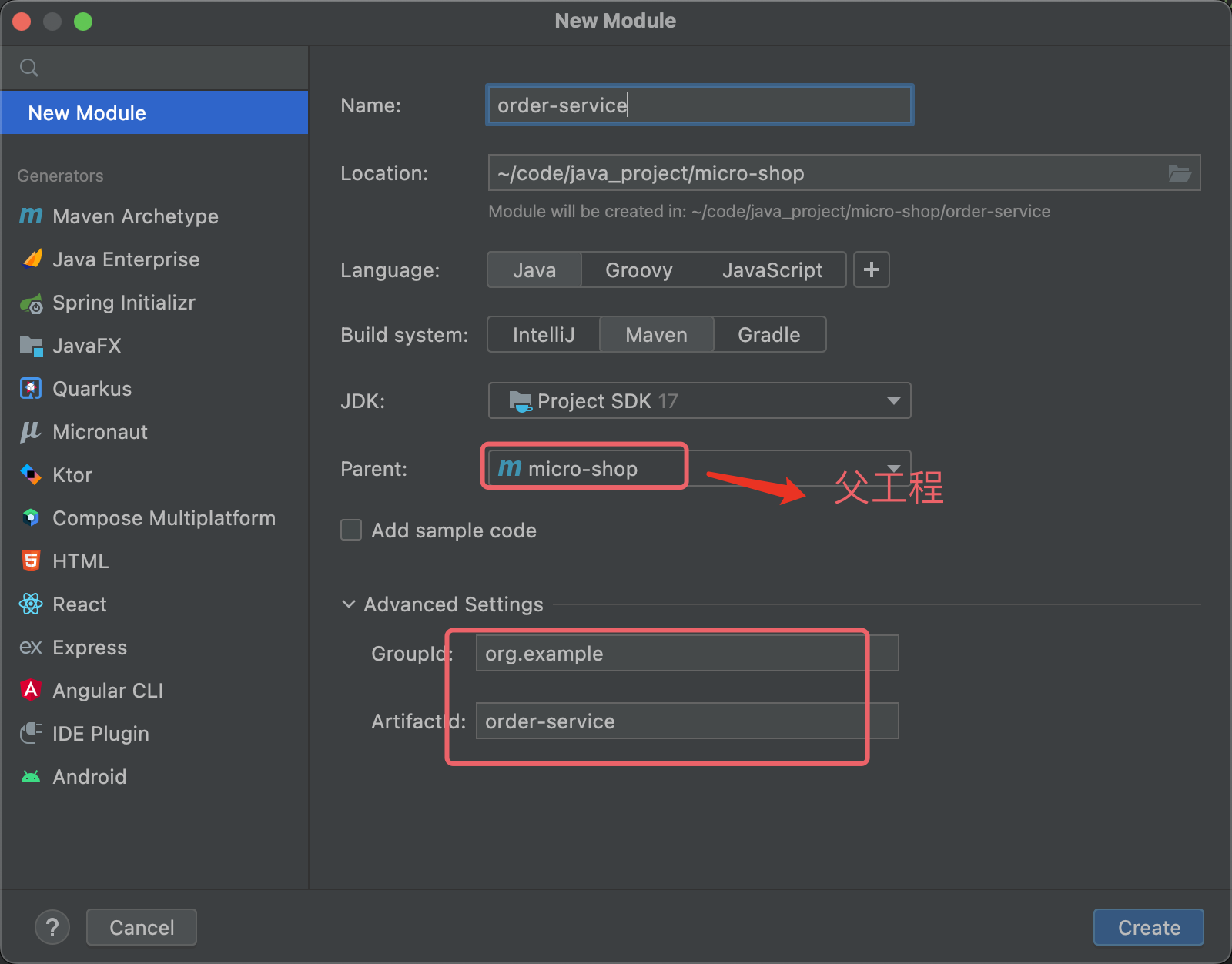
Task: Select the JavaFX generator
Action: click(x=155, y=346)
